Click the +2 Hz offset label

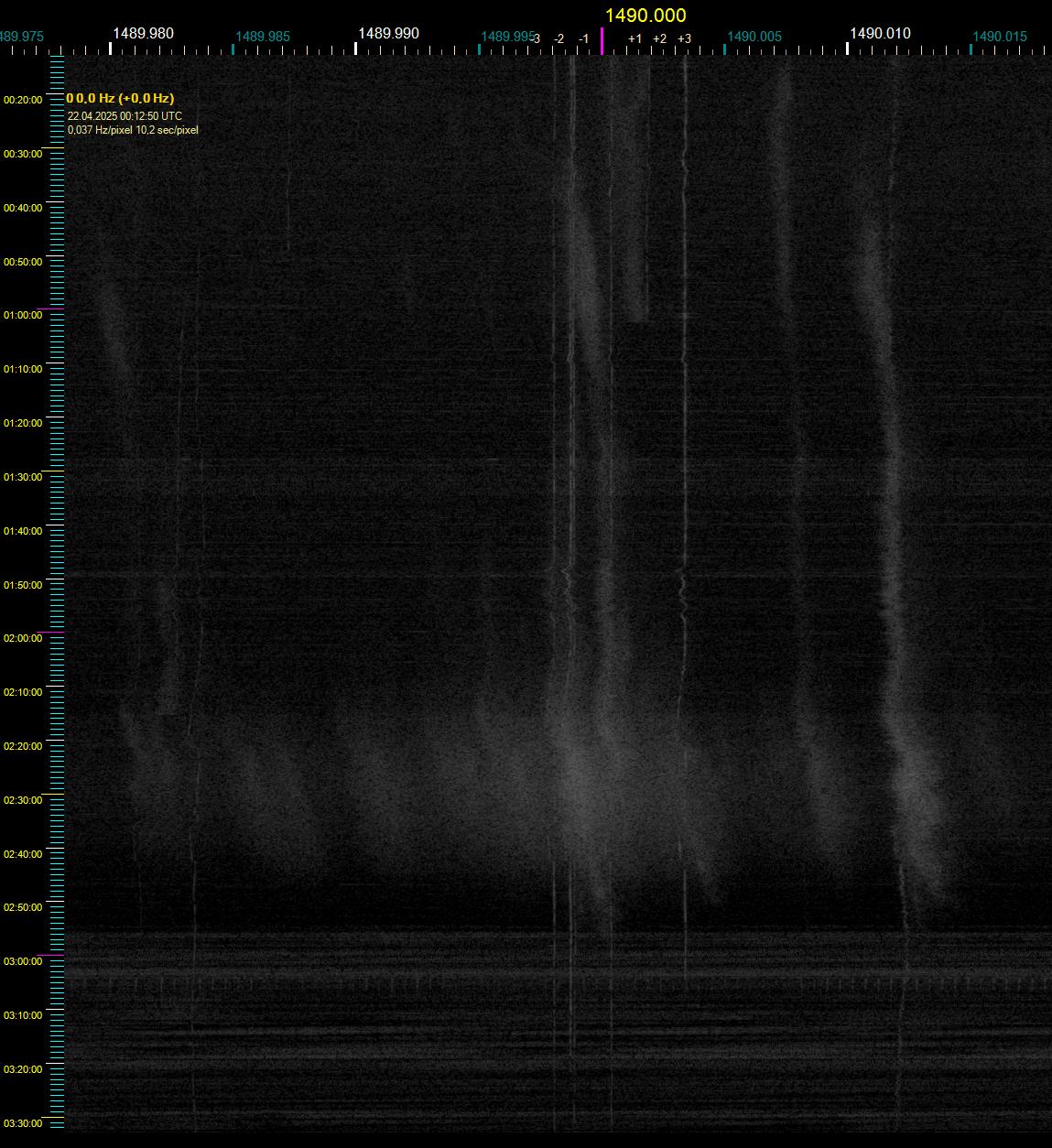(x=659, y=38)
